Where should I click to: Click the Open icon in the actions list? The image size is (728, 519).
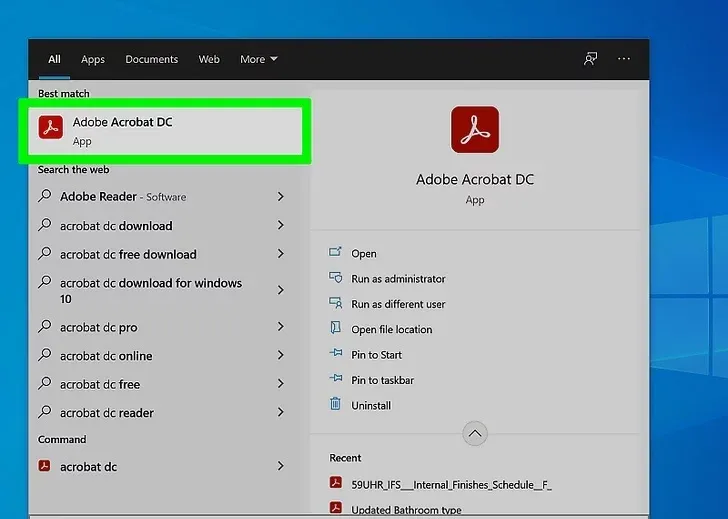point(335,252)
